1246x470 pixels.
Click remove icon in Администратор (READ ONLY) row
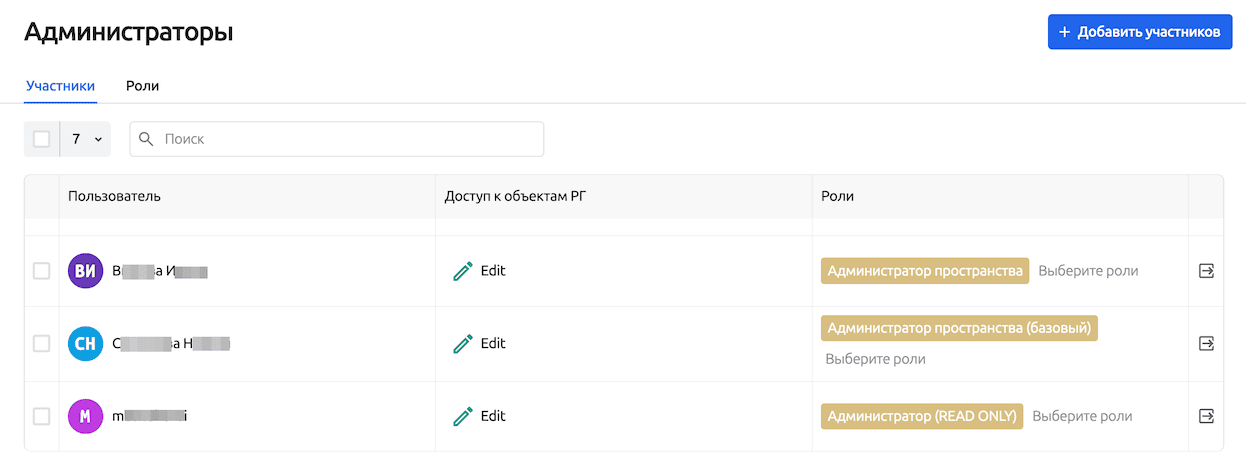pyautogui.click(x=1206, y=416)
